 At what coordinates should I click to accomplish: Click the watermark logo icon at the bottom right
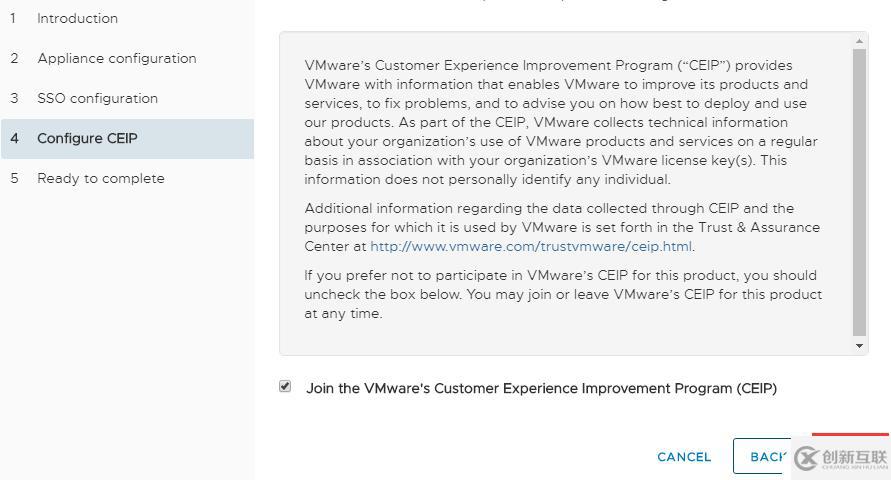[x=806, y=458]
